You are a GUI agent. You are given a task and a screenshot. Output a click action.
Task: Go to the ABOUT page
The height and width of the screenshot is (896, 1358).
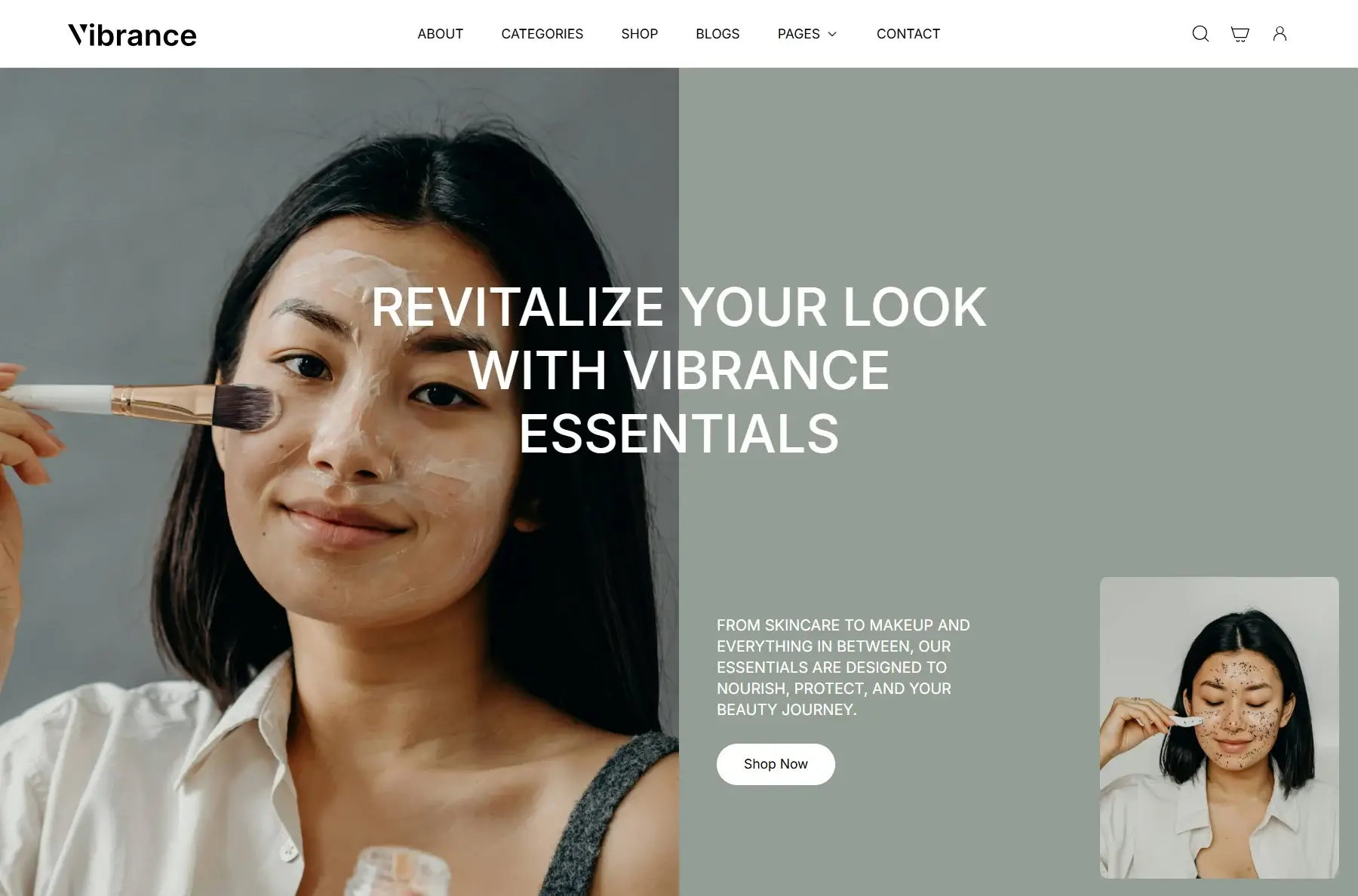pyautogui.click(x=440, y=34)
